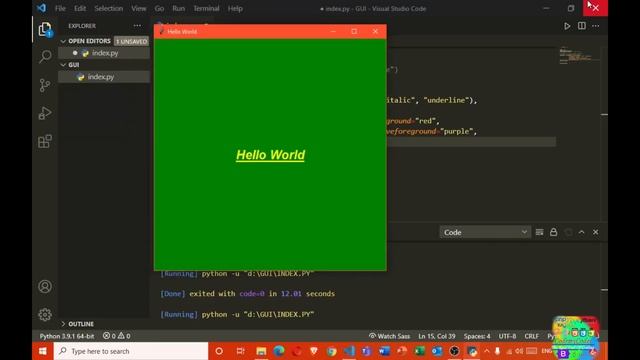This screenshot has width=640, height=360.
Task: Click the Windows Start button
Action: 43,351
